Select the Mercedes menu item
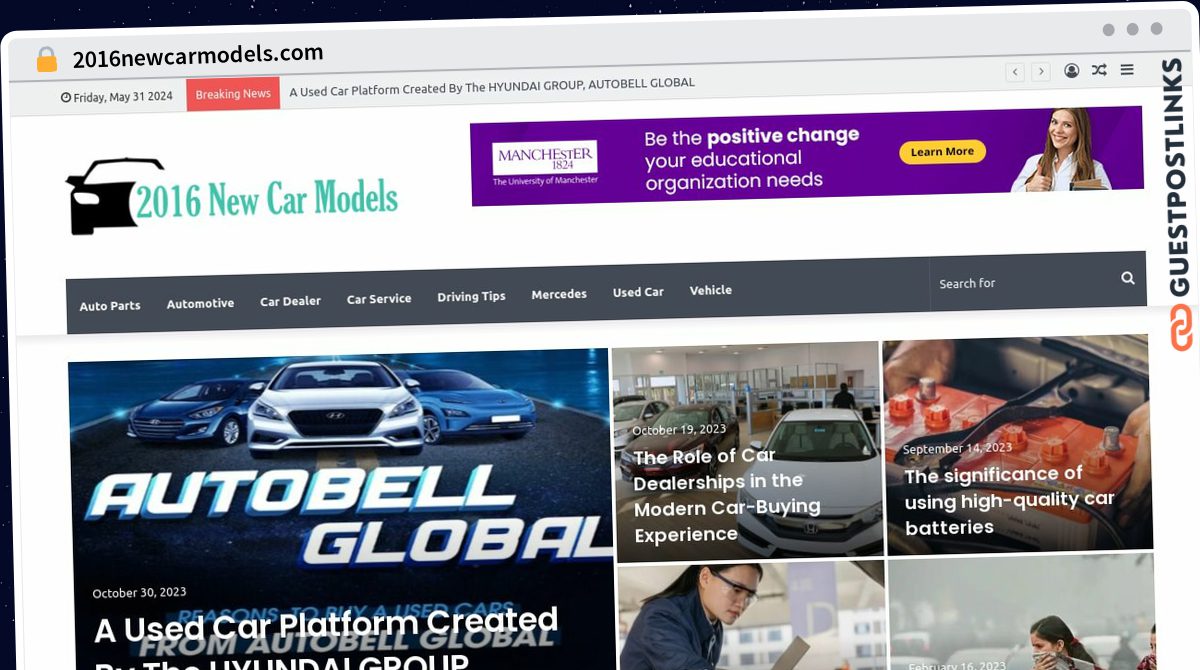The height and width of the screenshot is (670, 1200). click(x=559, y=294)
